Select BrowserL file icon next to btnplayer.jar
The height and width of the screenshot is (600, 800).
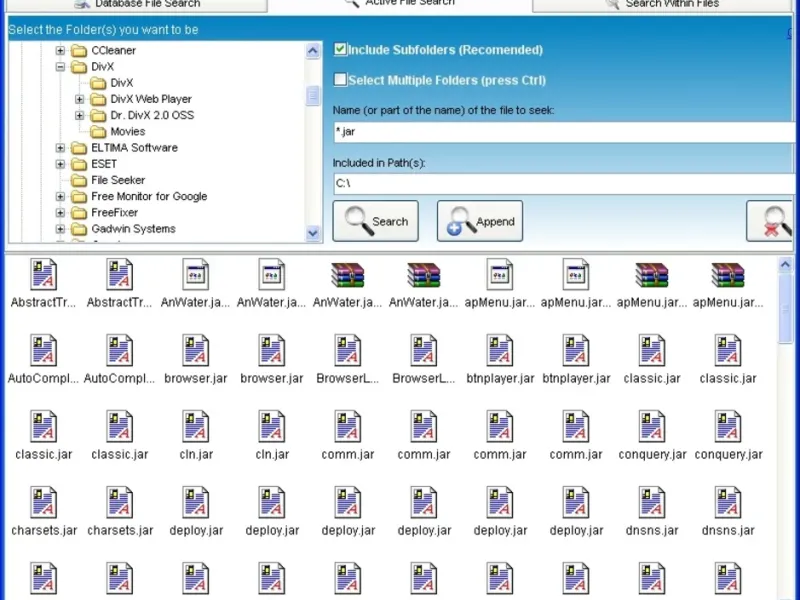coord(423,351)
